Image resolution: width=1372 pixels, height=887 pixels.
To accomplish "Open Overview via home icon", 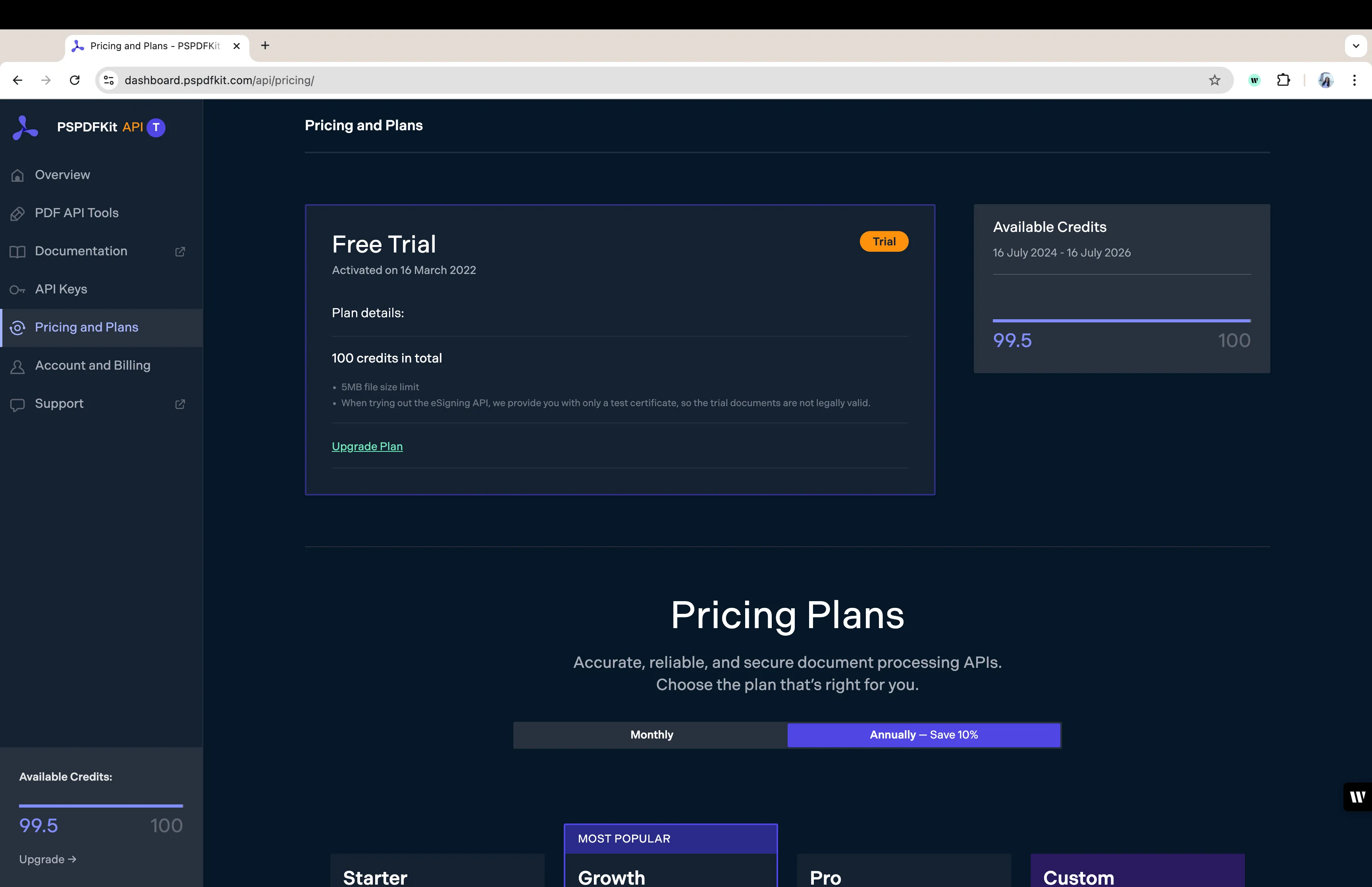I will 18,175.
